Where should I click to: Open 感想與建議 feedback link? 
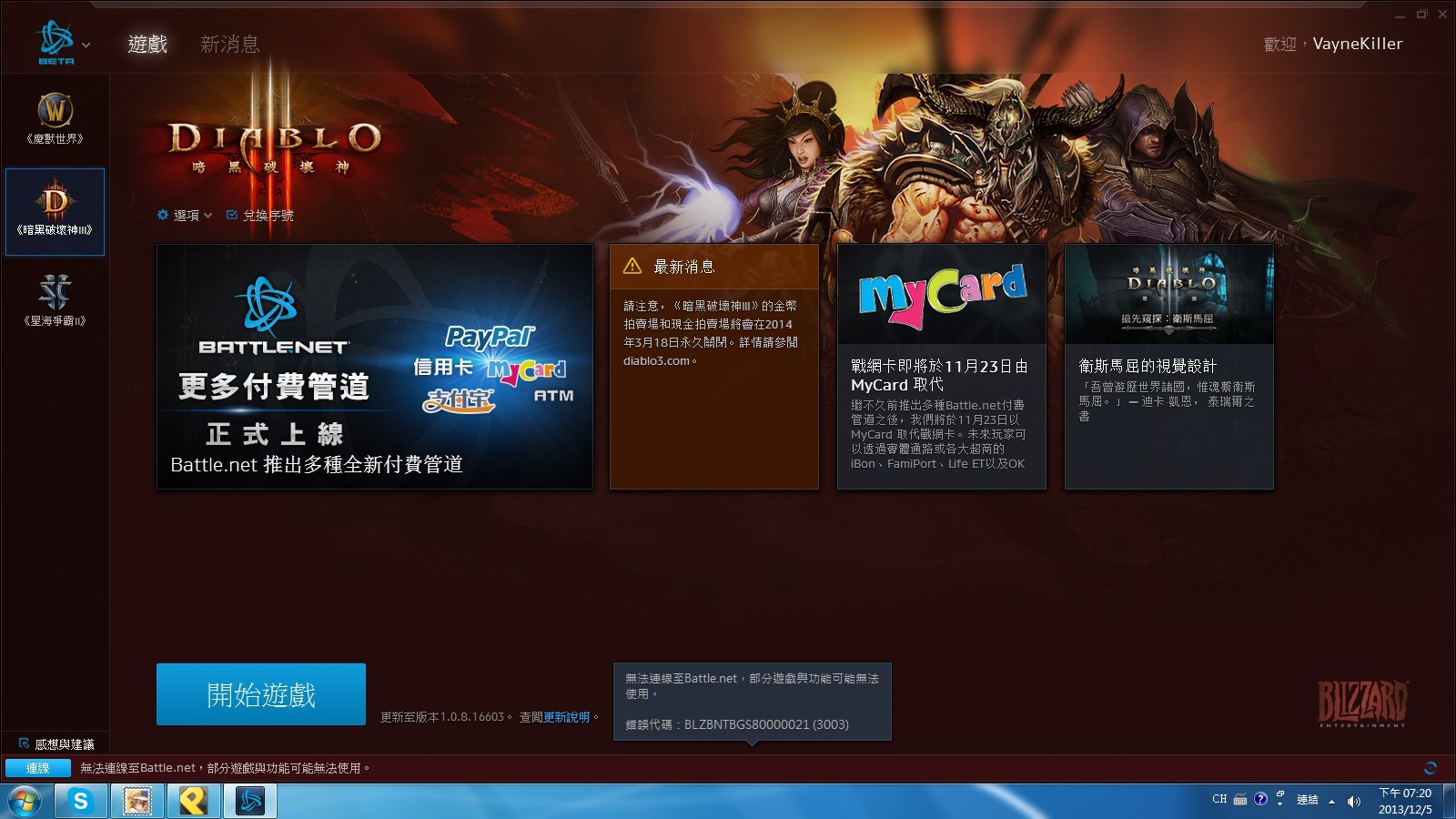pyautogui.click(x=56, y=744)
